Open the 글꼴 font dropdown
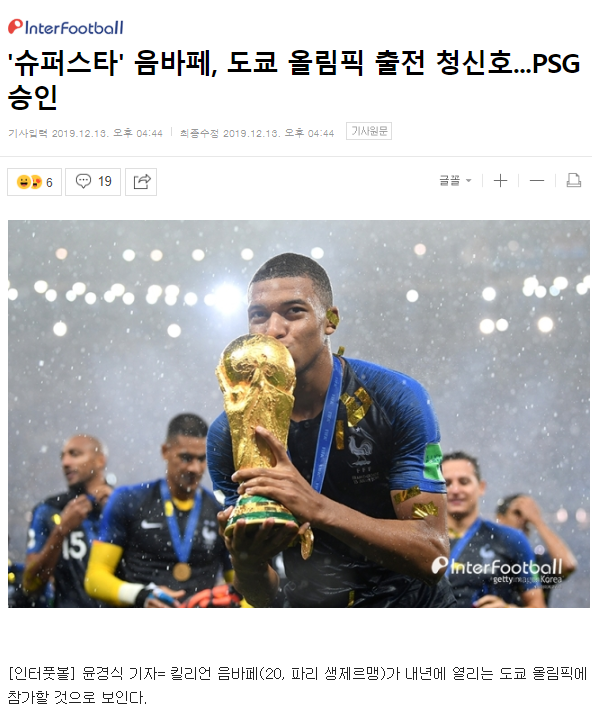The height and width of the screenshot is (720, 614). [x=455, y=180]
